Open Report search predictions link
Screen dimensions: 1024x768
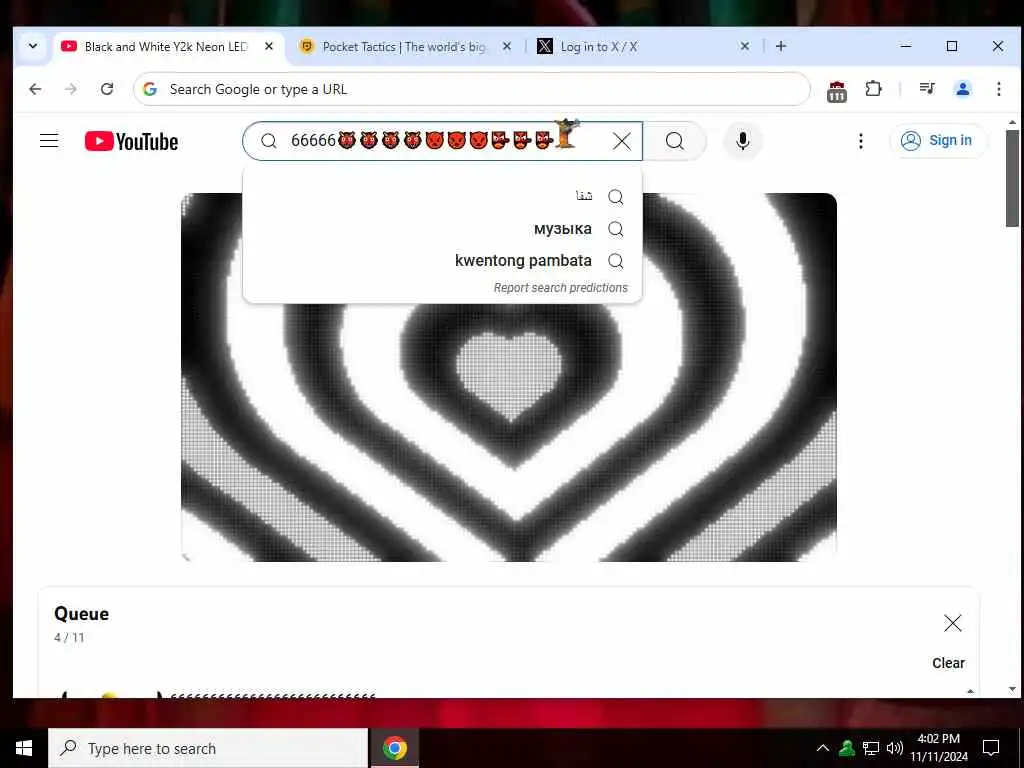[560, 287]
